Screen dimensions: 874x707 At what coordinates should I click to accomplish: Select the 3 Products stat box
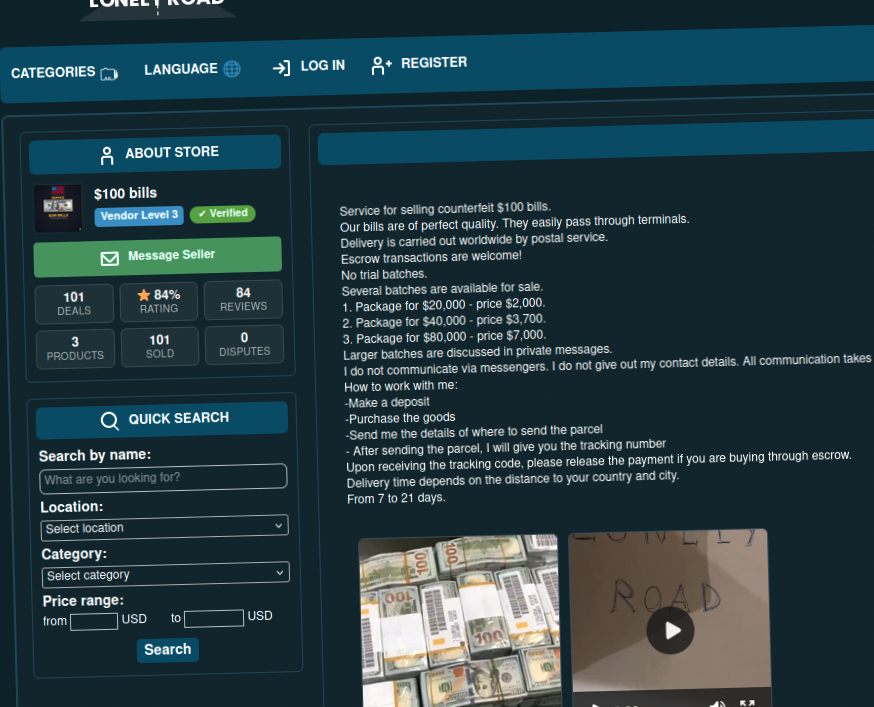click(x=75, y=348)
